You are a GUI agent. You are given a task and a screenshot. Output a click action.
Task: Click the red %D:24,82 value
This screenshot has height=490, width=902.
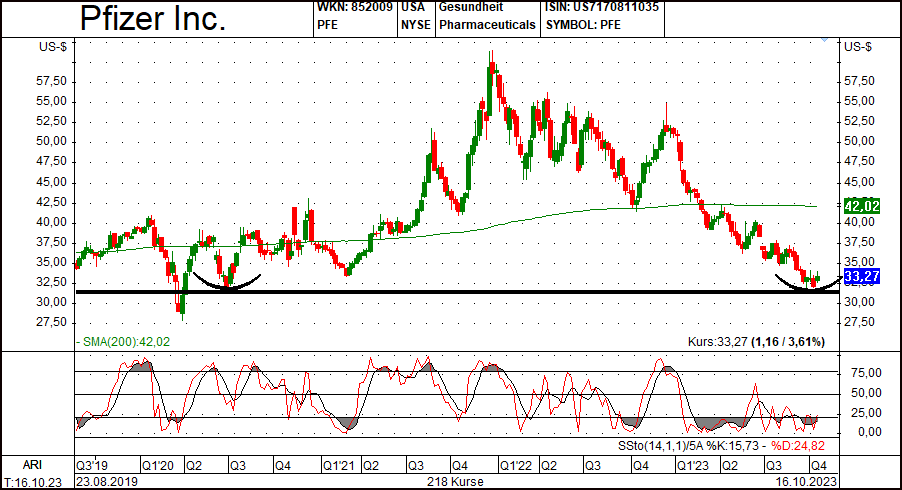(798, 446)
